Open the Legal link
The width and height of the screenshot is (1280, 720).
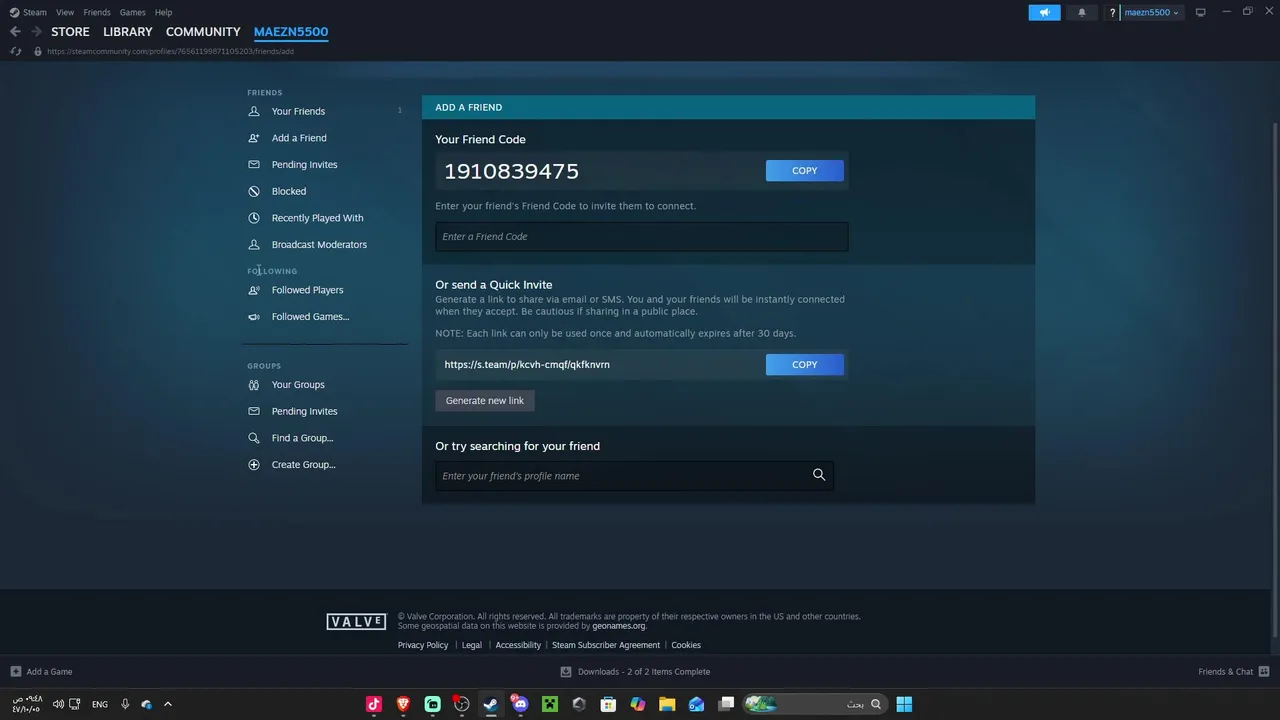(472, 645)
